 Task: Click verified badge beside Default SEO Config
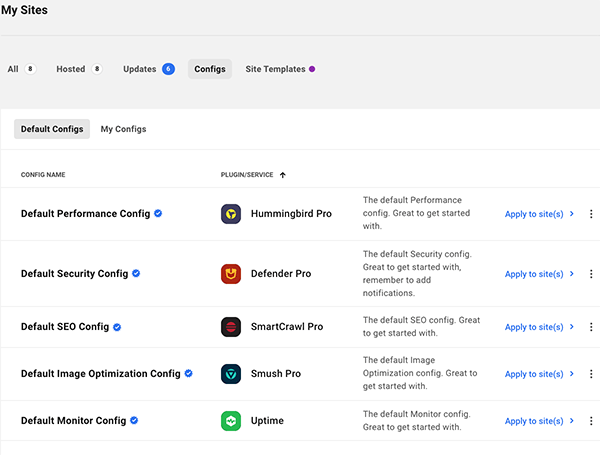tap(117, 327)
